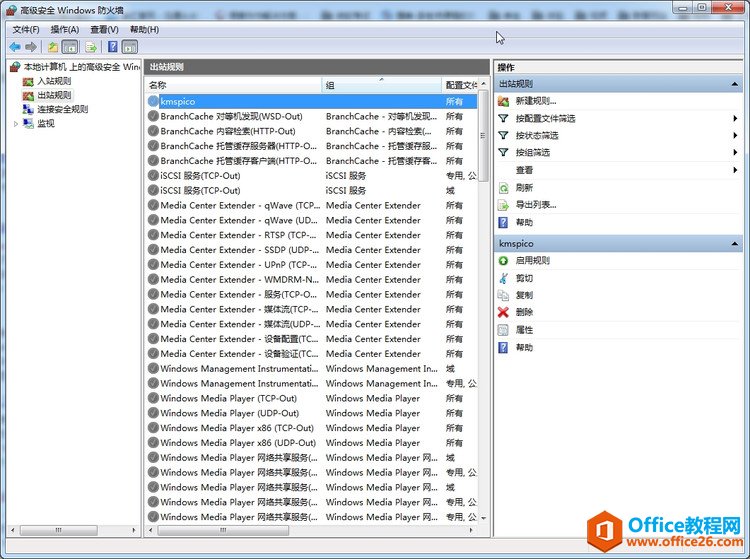This screenshot has height=559, width=750.
Task: Click 刷新 in the actions pane
Action: pyautogui.click(x=524, y=187)
